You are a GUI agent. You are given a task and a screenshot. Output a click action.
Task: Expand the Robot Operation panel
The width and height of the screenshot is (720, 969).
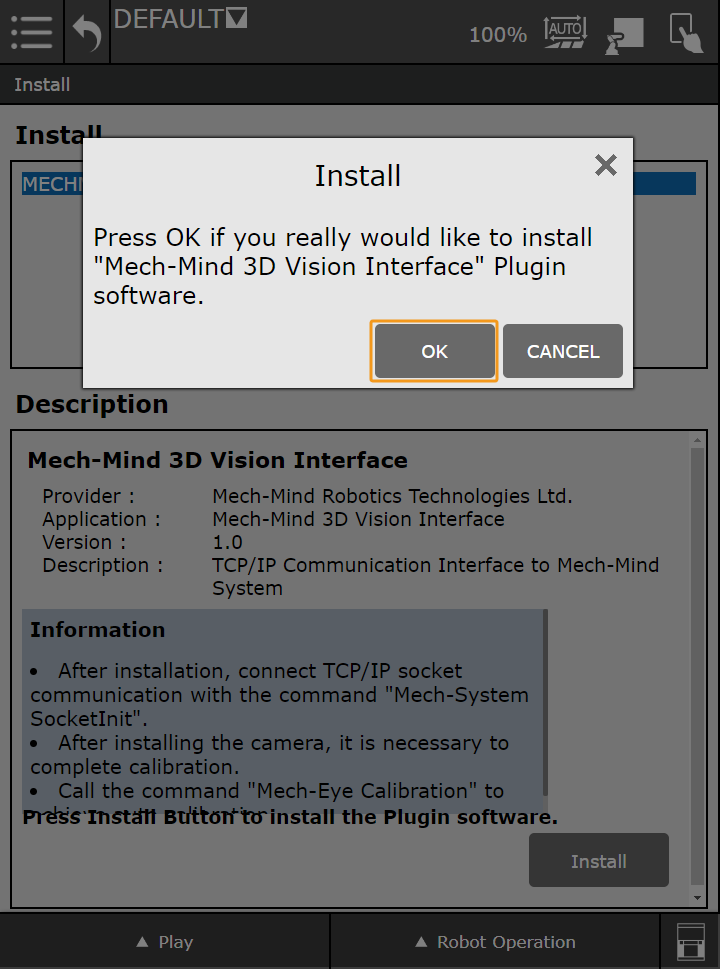pos(495,942)
